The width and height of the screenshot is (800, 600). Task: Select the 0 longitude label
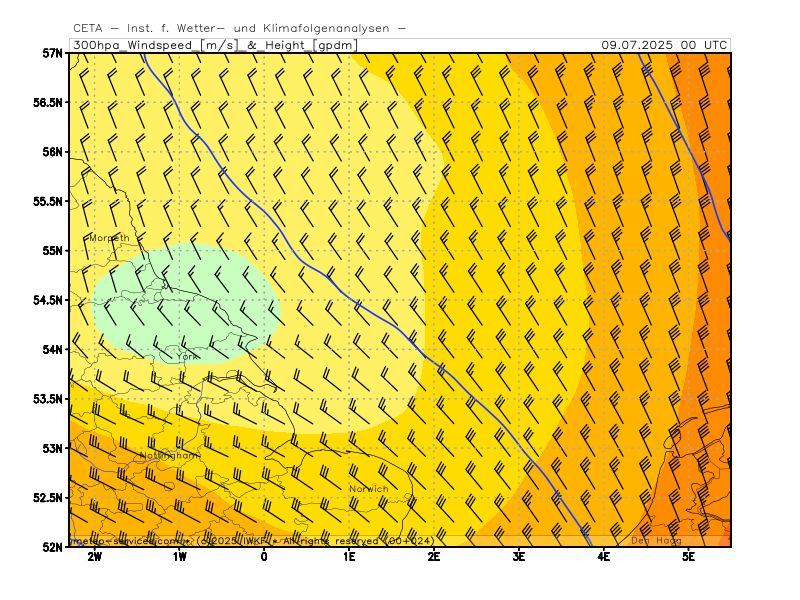pos(264,557)
